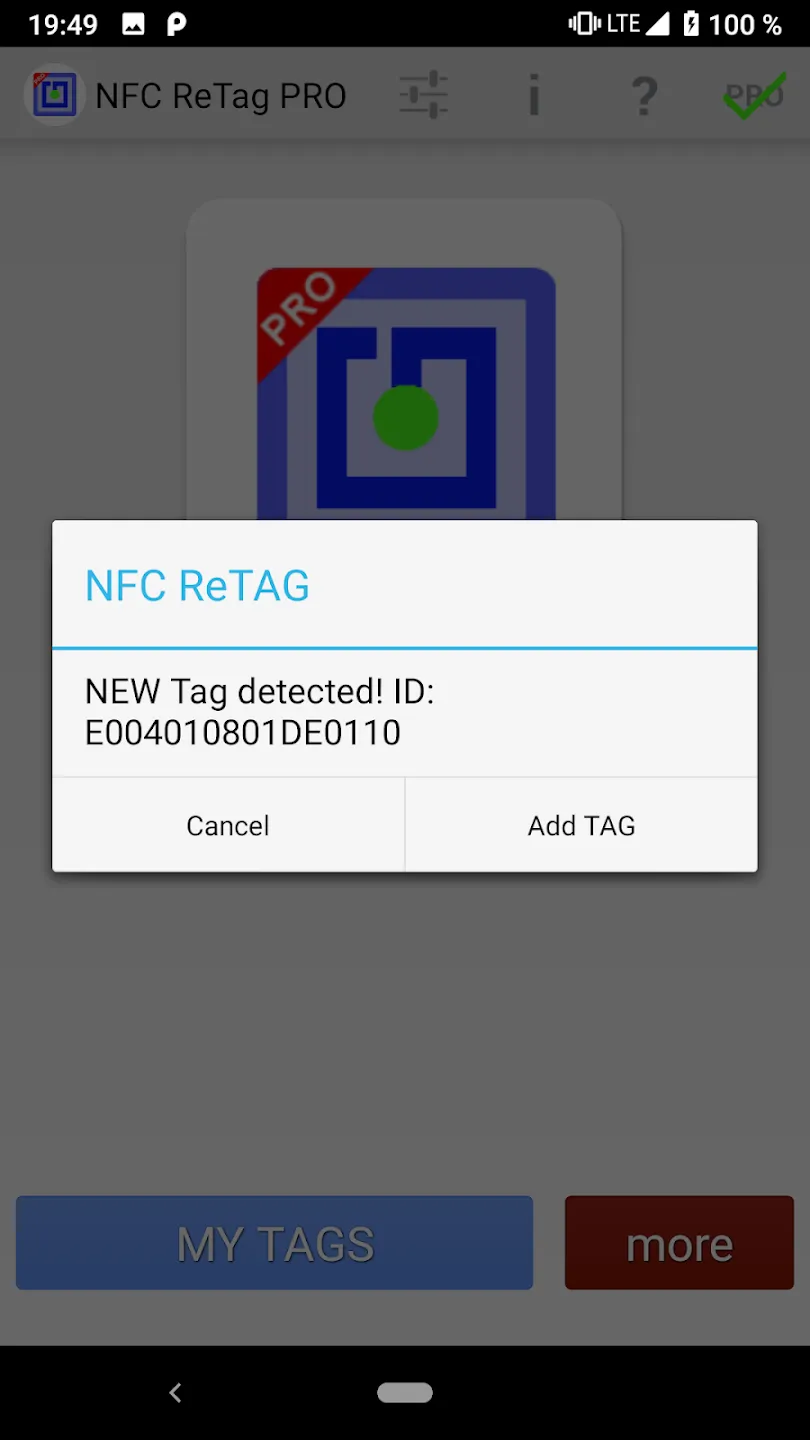The height and width of the screenshot is (1440, 810).
Task: Tap the home pill in navigation bar
Action: 405,1392
